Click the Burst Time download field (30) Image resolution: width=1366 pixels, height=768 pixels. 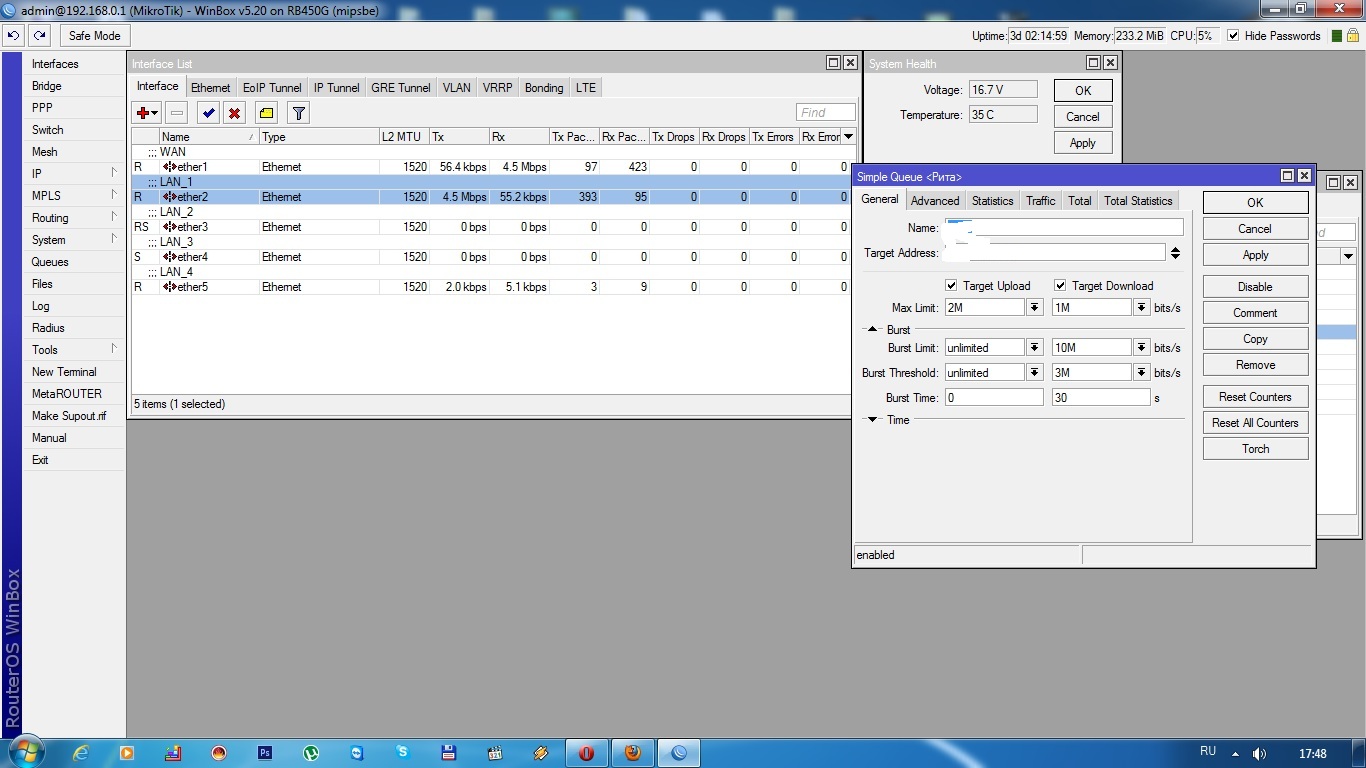[1101, 397]
